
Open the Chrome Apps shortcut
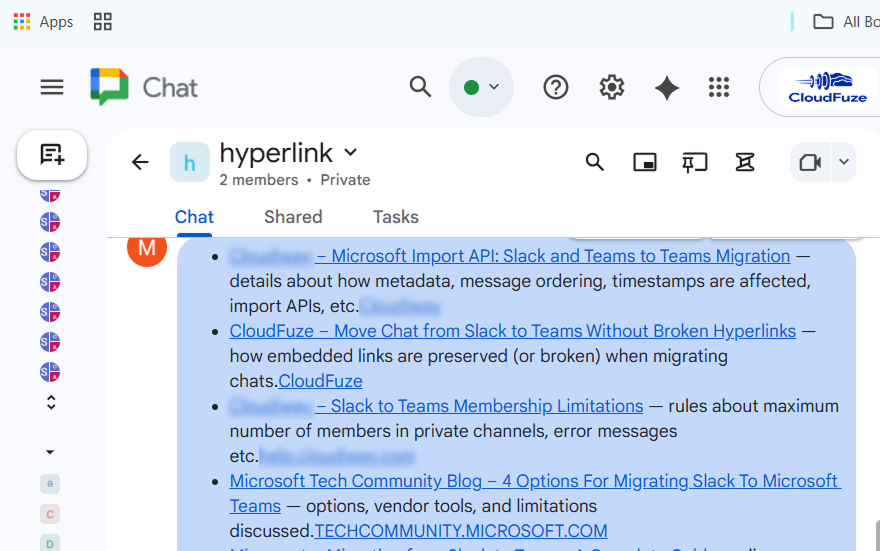coord(43,22)
